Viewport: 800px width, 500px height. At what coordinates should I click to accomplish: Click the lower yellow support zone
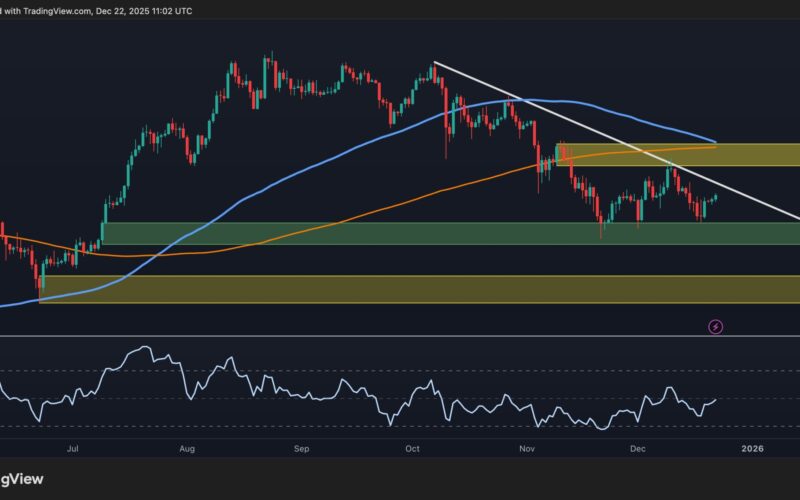tap(400, 289)
